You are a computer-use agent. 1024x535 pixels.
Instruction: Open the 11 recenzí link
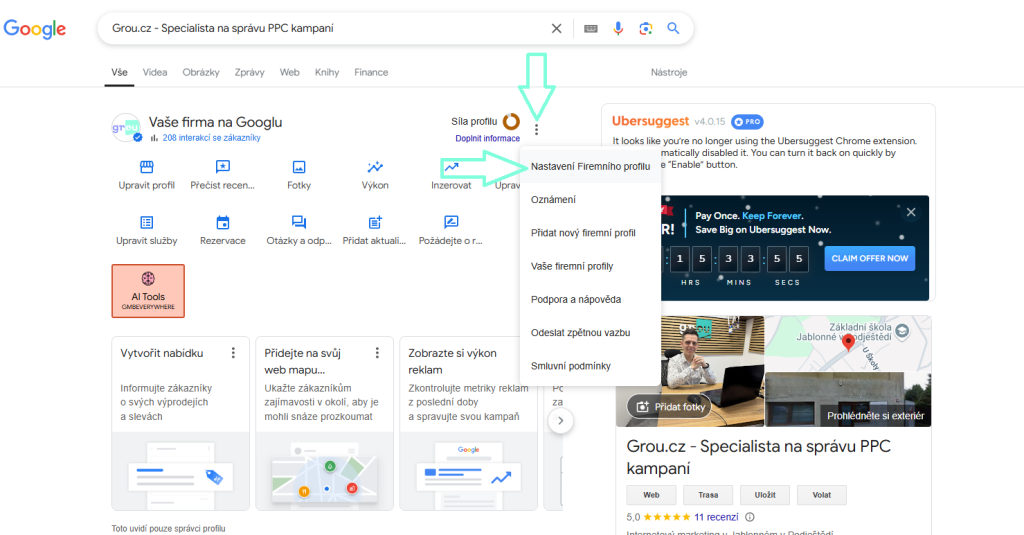[x=716, y=517]
